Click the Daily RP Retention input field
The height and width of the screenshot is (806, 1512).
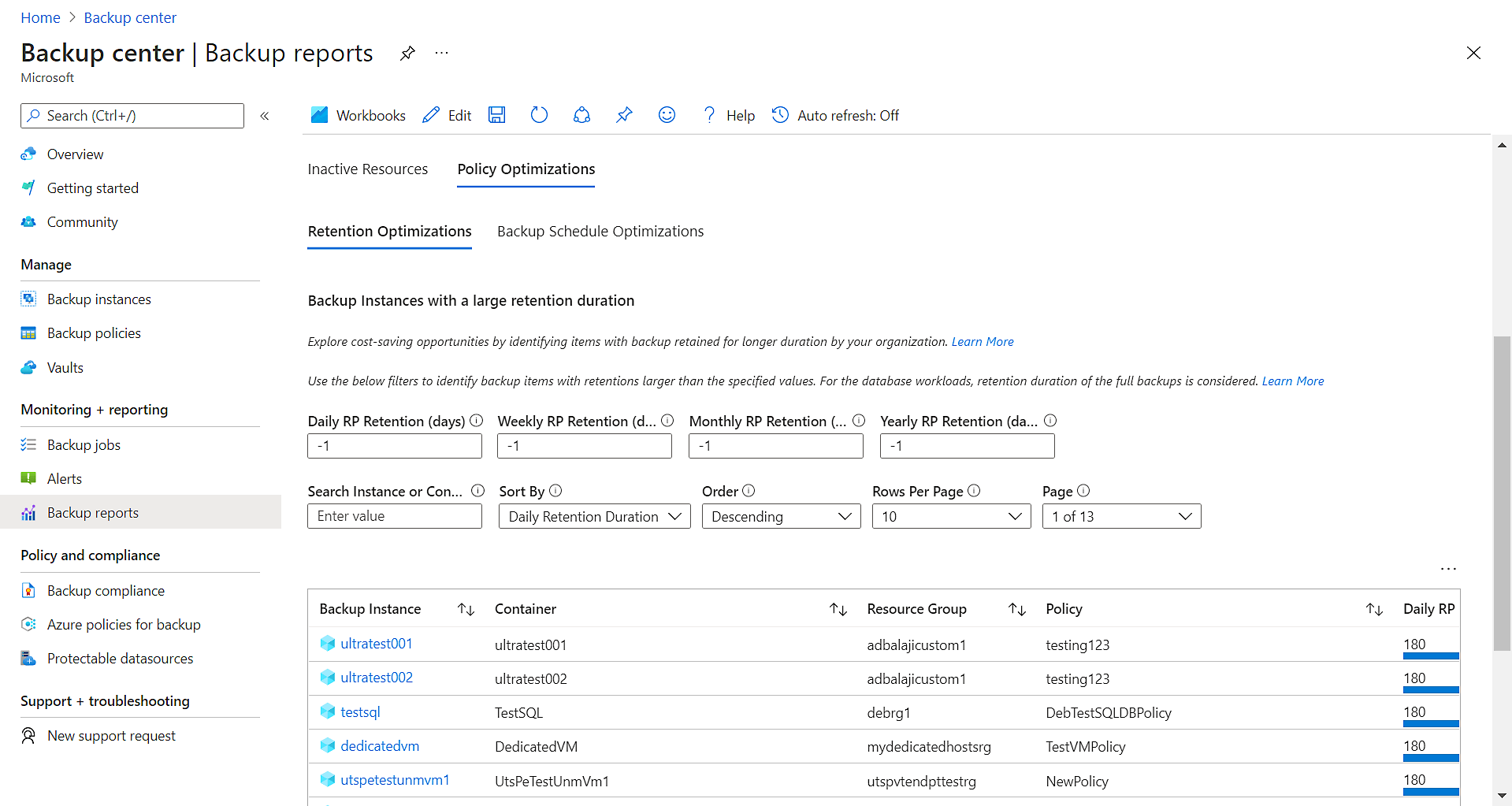pyautogui.click(x=394, y=446)
